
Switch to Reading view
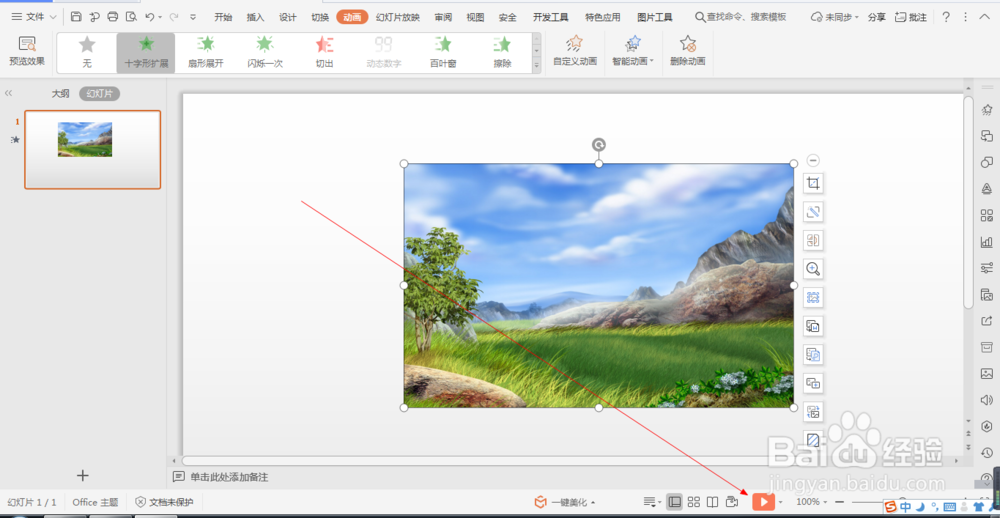click(713, 502)
